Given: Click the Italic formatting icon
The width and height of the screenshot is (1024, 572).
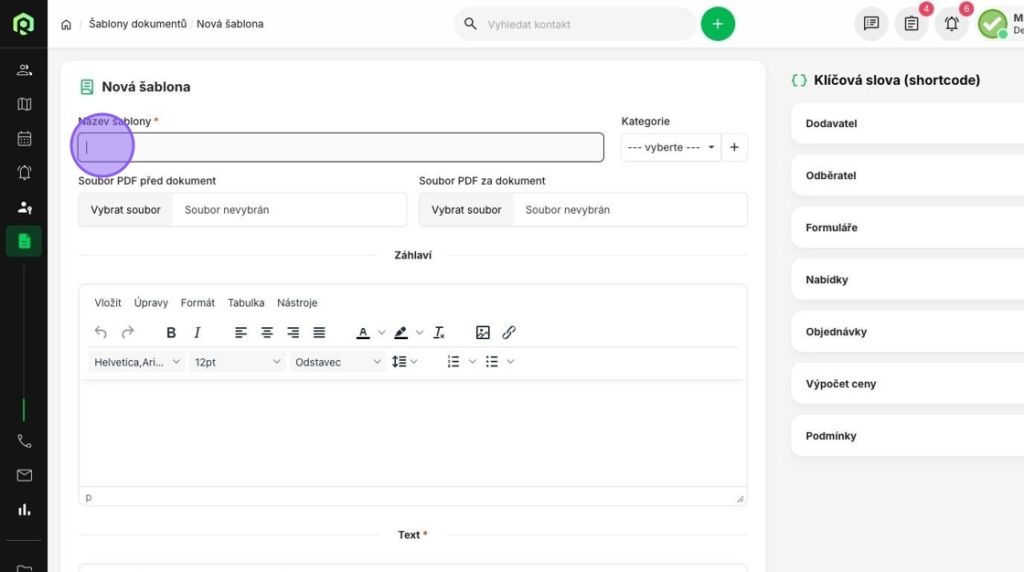Looking at the screenshot, I should [x=197, y=333].
